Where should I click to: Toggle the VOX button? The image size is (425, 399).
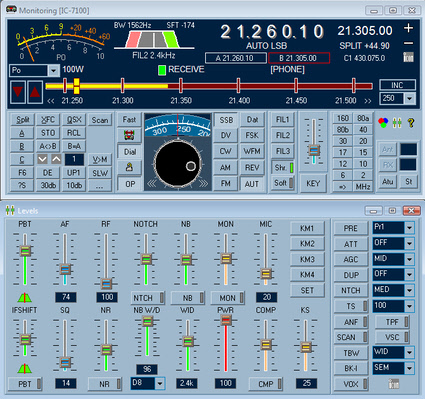click(x=351, y=384)
